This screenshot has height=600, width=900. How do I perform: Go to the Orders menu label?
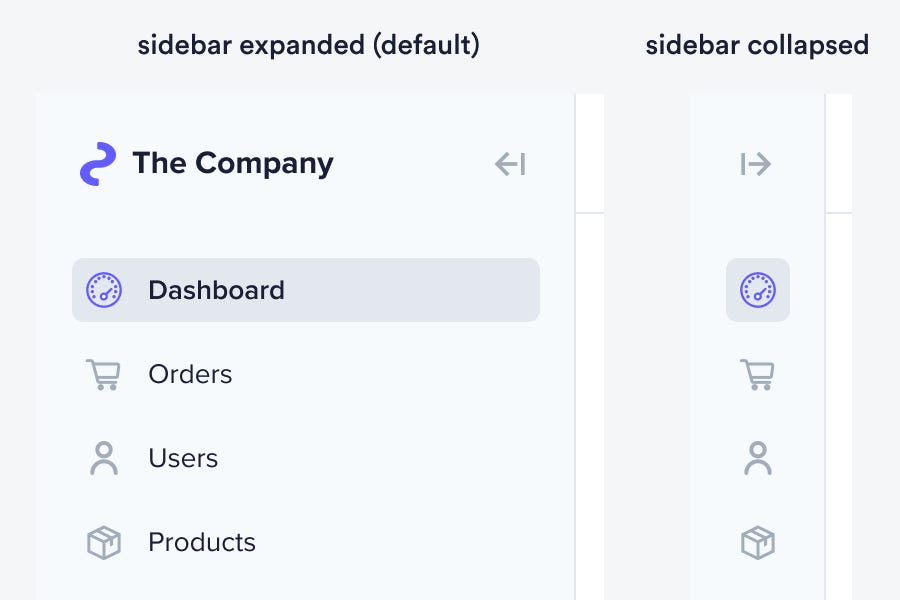[190, 374]
